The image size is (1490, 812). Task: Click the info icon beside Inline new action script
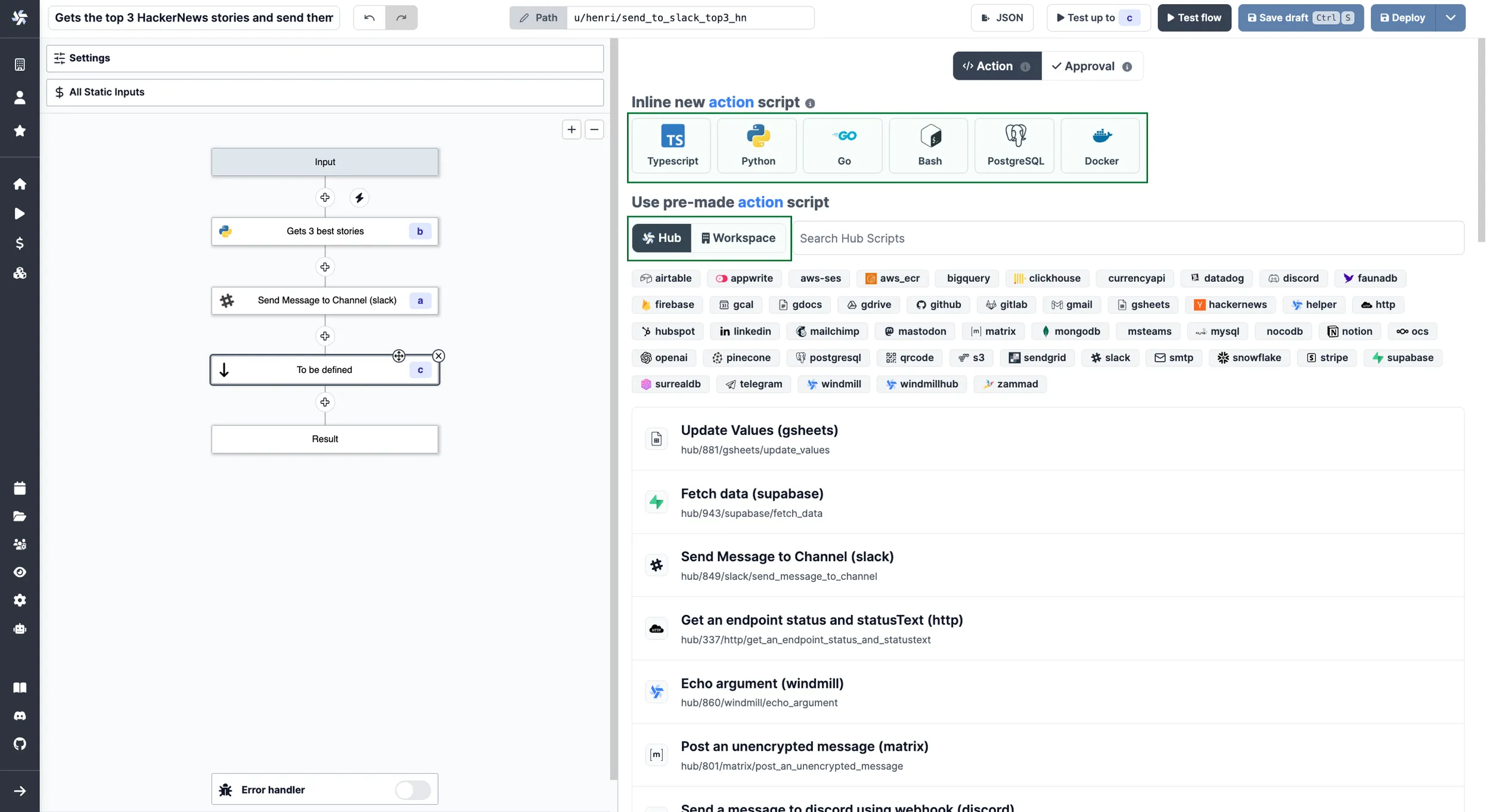coord(810,103)
